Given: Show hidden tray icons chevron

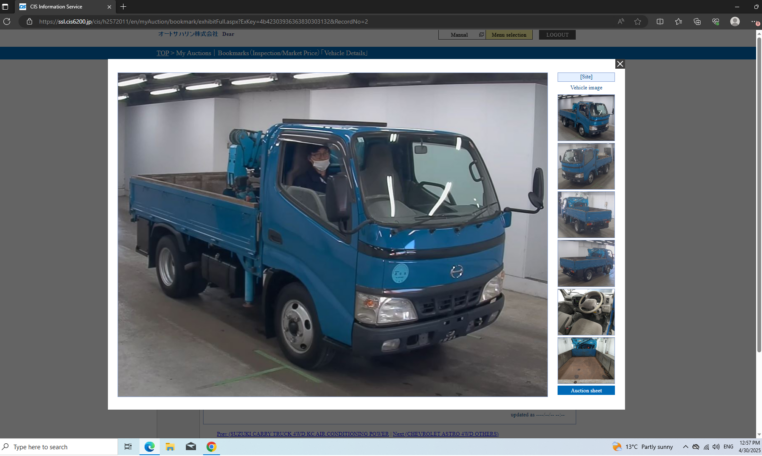Looking at the screenshot, I should (x=685, y=447).
